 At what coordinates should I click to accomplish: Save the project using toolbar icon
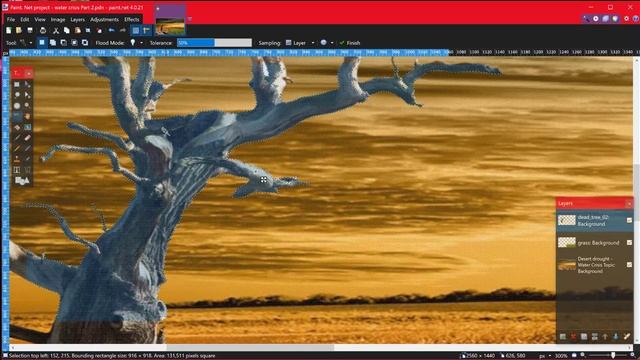point(30,31)
